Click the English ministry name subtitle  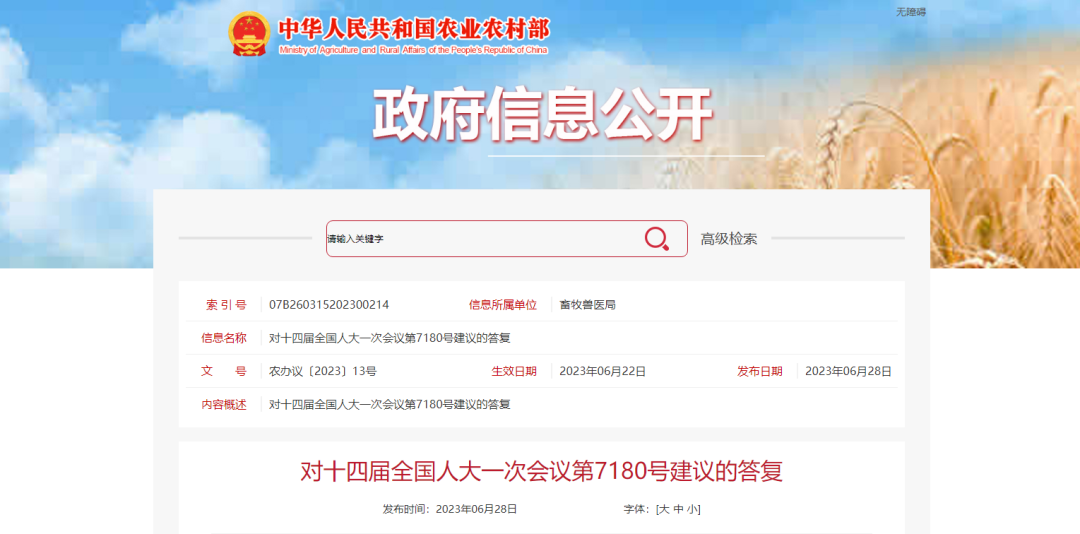[413, 50]
